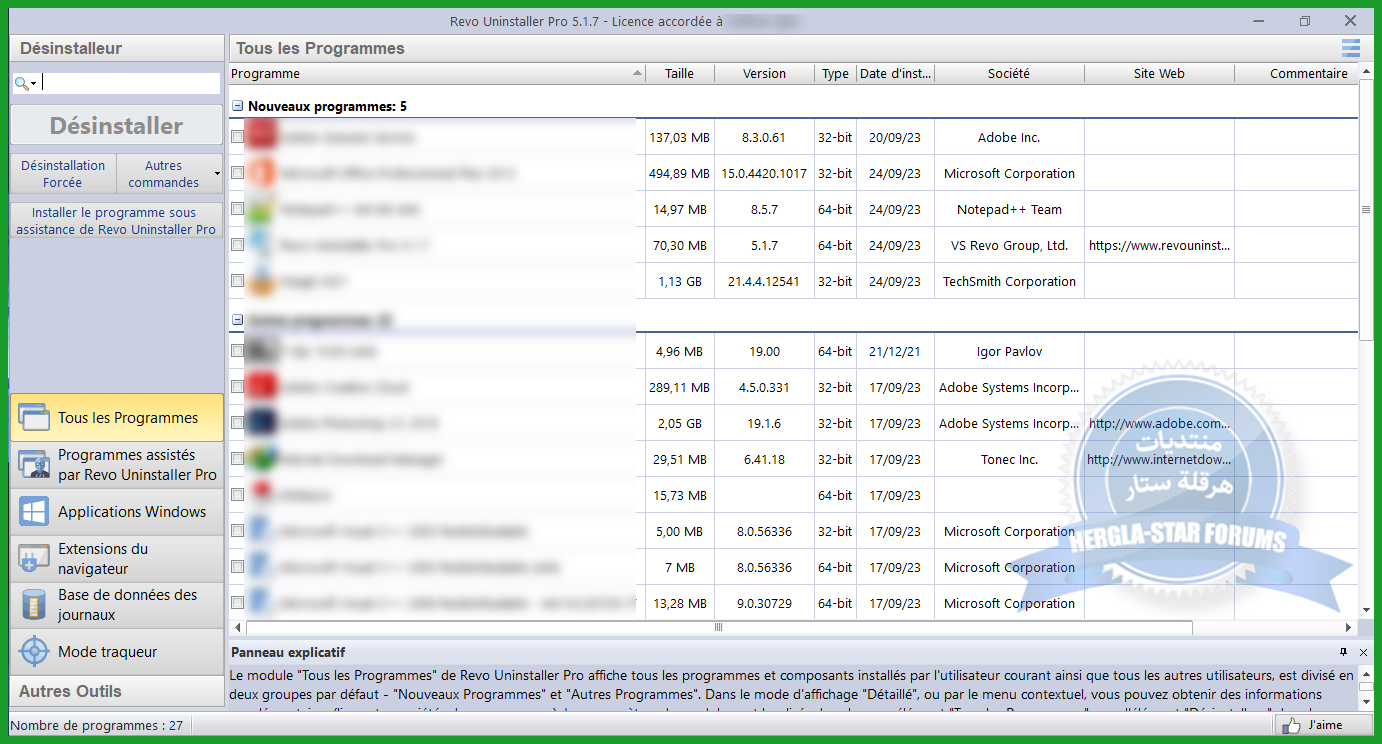
Task: Select the program icon in the 494,89 MB row
Action: (x=260, y=173)
